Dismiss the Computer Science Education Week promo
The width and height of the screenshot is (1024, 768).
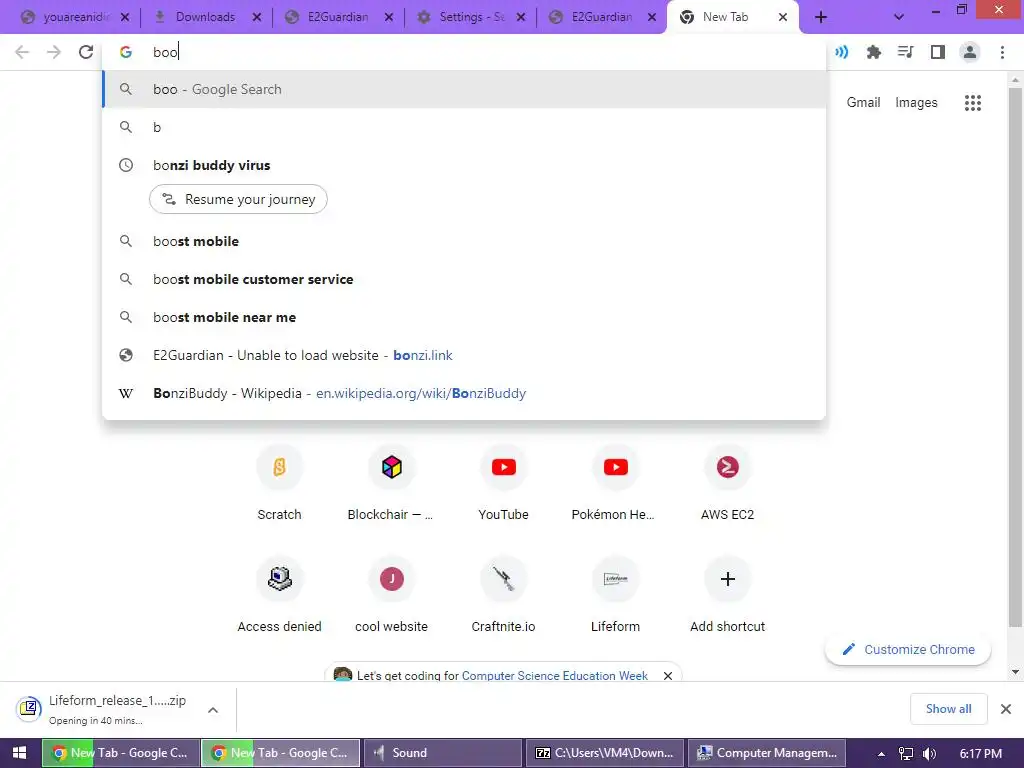(x=667, y=675)
